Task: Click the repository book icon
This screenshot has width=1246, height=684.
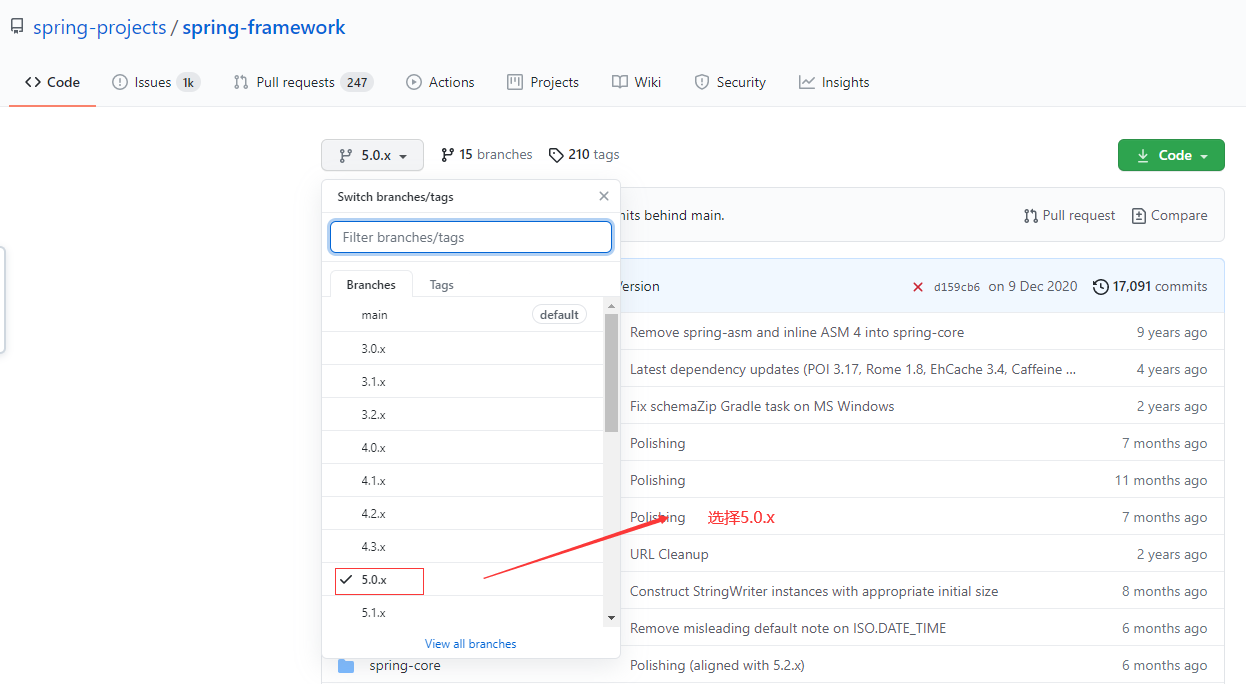Action: click(16, 27)
